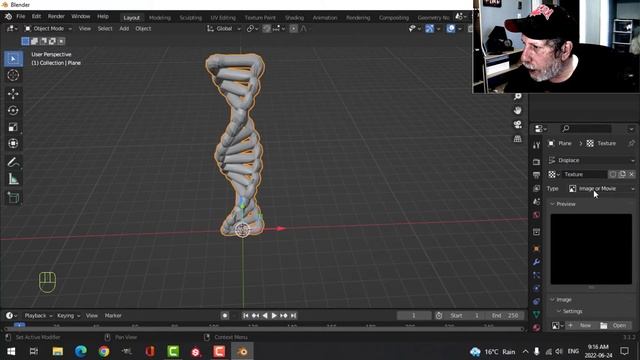Select the Cursor tool

[13, 76]
